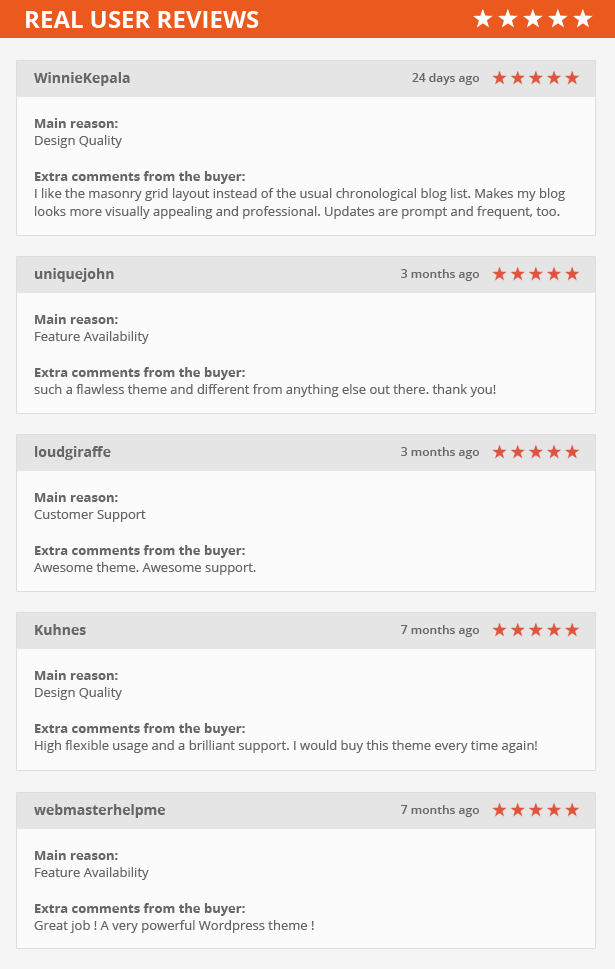The image size is (615, 969).
Task: Click the star rating on Kuhnes' review
Action: pos(536,630)
